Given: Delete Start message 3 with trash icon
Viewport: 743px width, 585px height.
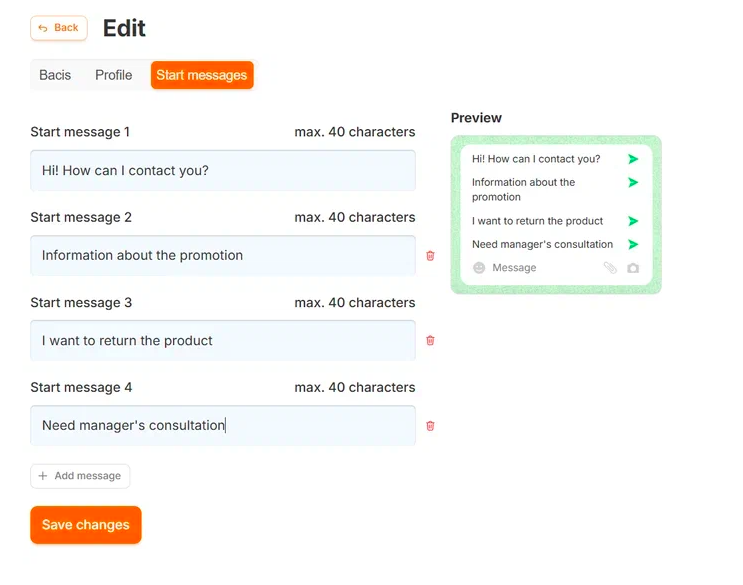Looking at the screenshot, I should (x=430, y=340).
